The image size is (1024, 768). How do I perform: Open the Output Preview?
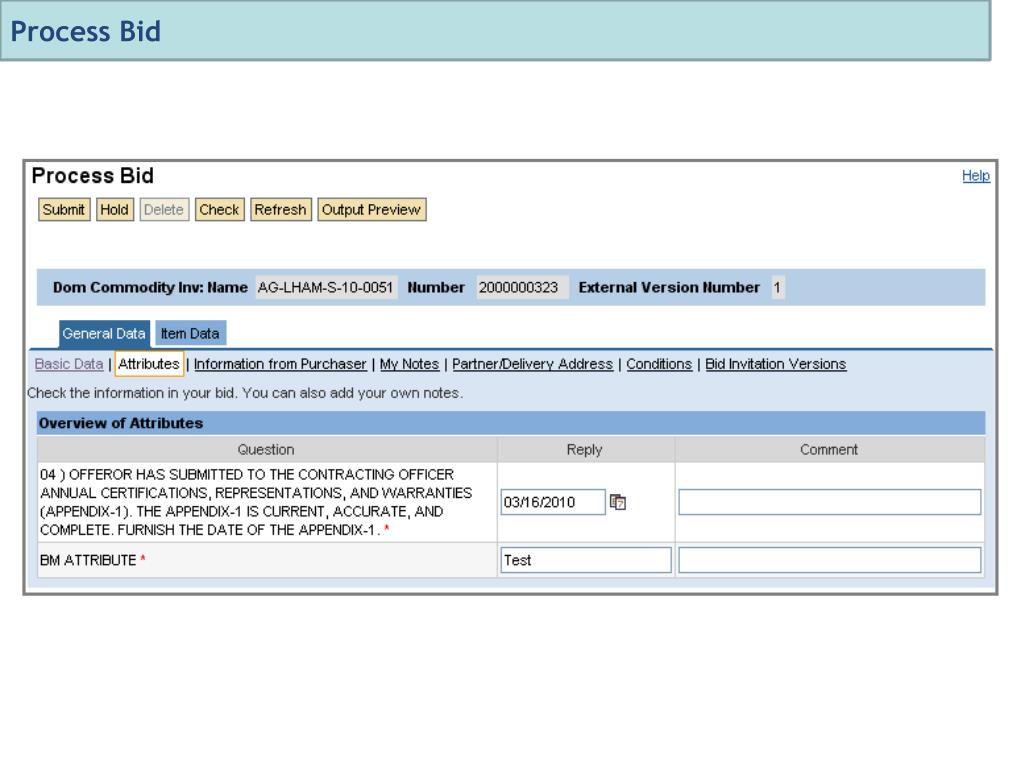click(372, 210)
